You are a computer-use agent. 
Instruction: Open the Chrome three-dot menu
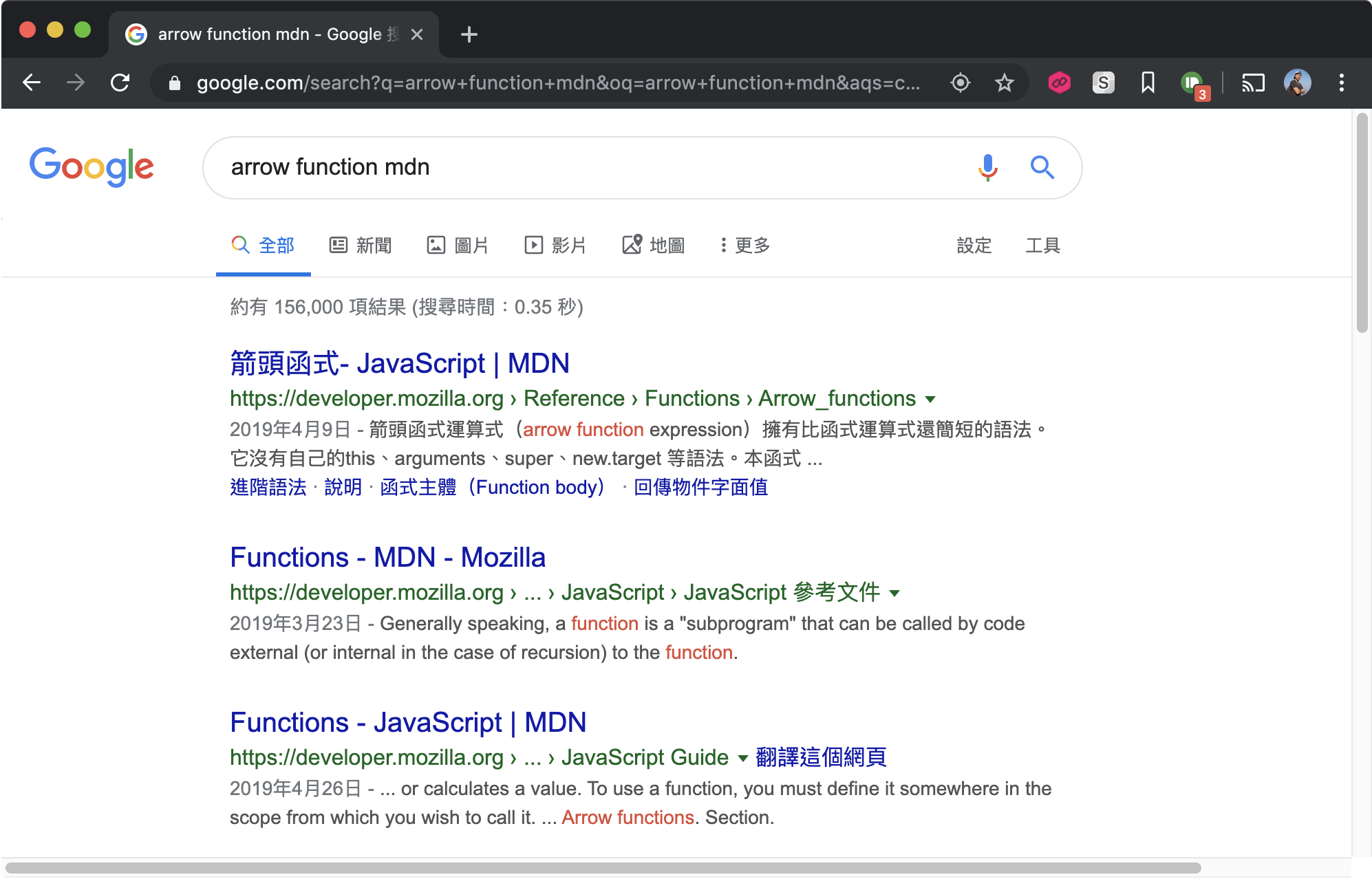pos(1342,83)
